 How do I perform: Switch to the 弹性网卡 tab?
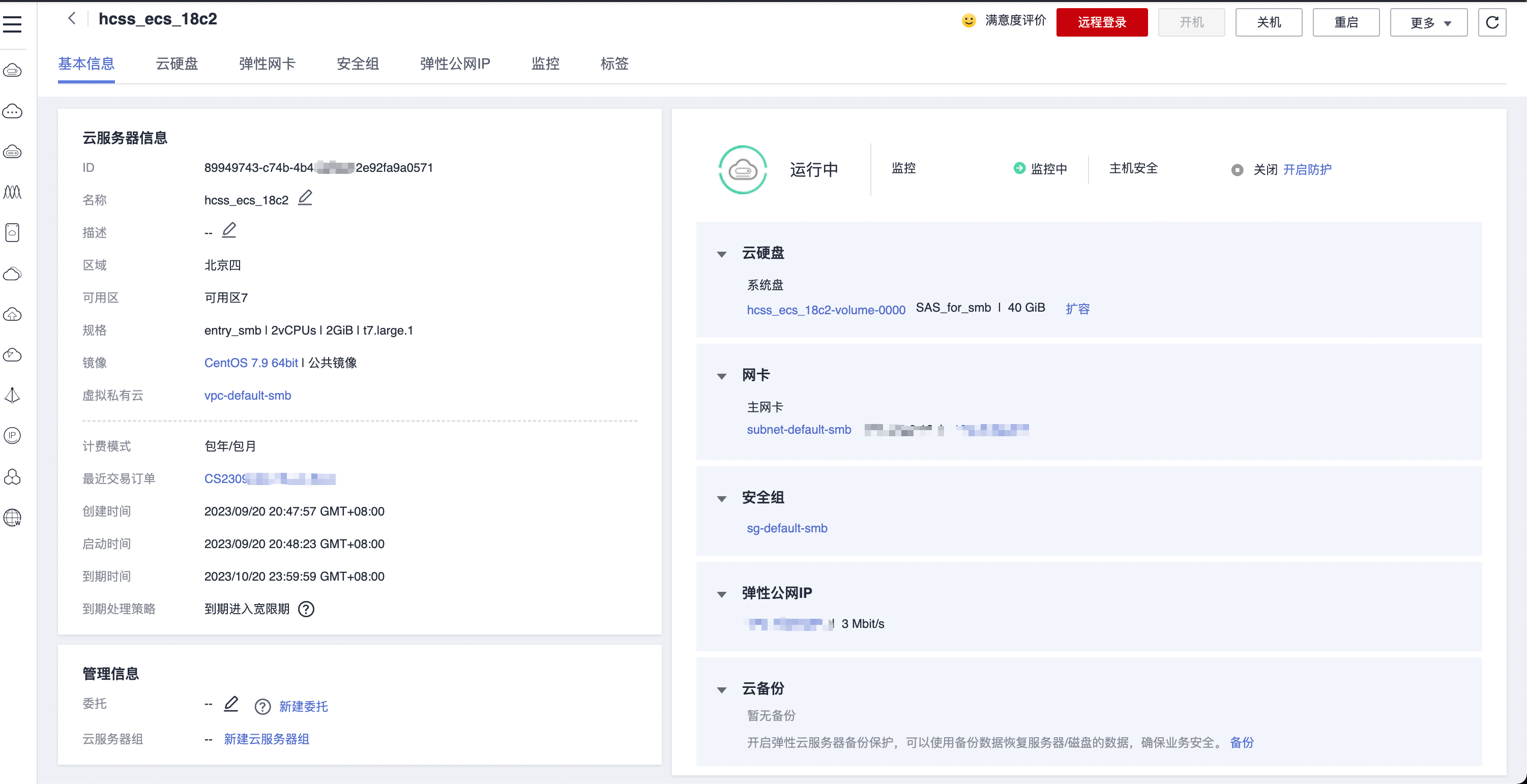(x=267, y=64)
